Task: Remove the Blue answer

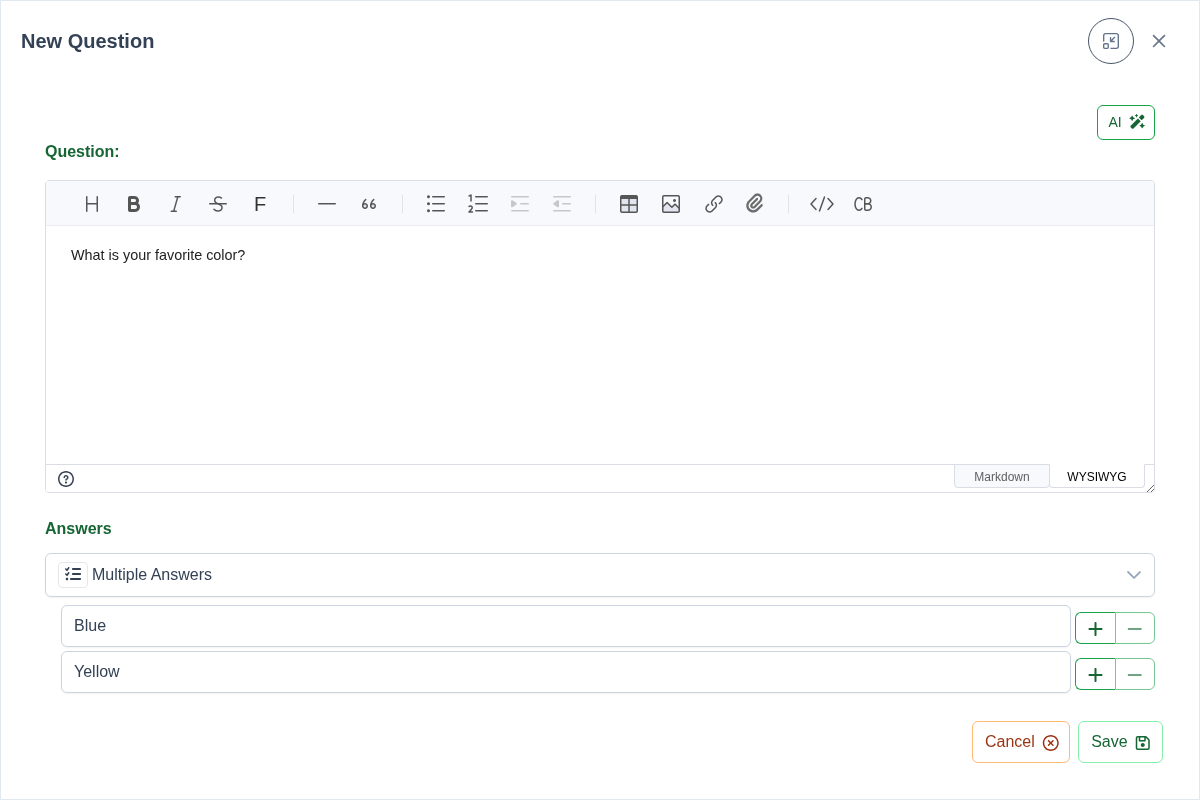Action: point(1135,628)
